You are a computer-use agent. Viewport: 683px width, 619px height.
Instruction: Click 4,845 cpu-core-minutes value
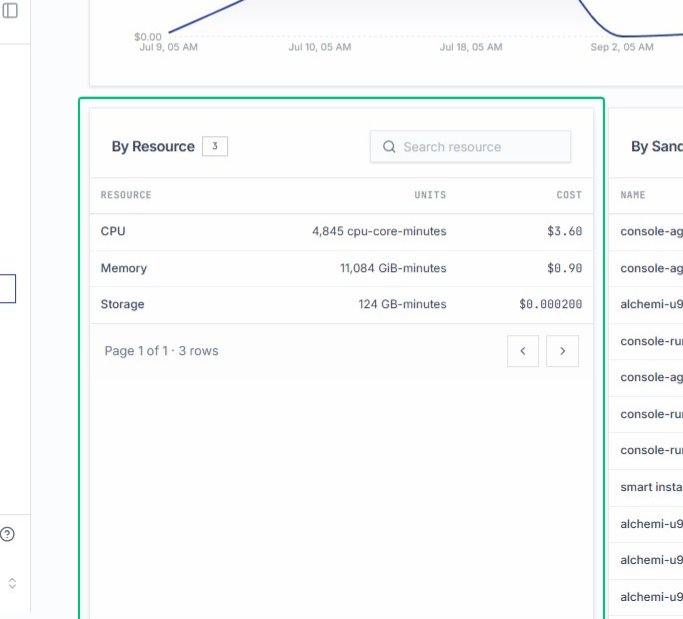pos(379,231)
